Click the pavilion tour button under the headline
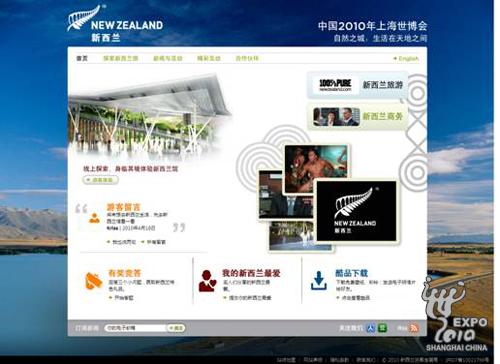This screenshot has width=500, height=364. (101, 180)
